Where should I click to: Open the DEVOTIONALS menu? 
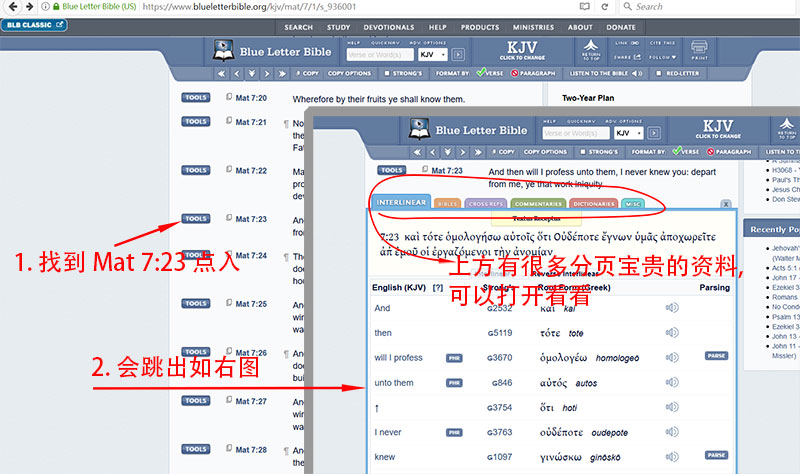coord(389,28)
